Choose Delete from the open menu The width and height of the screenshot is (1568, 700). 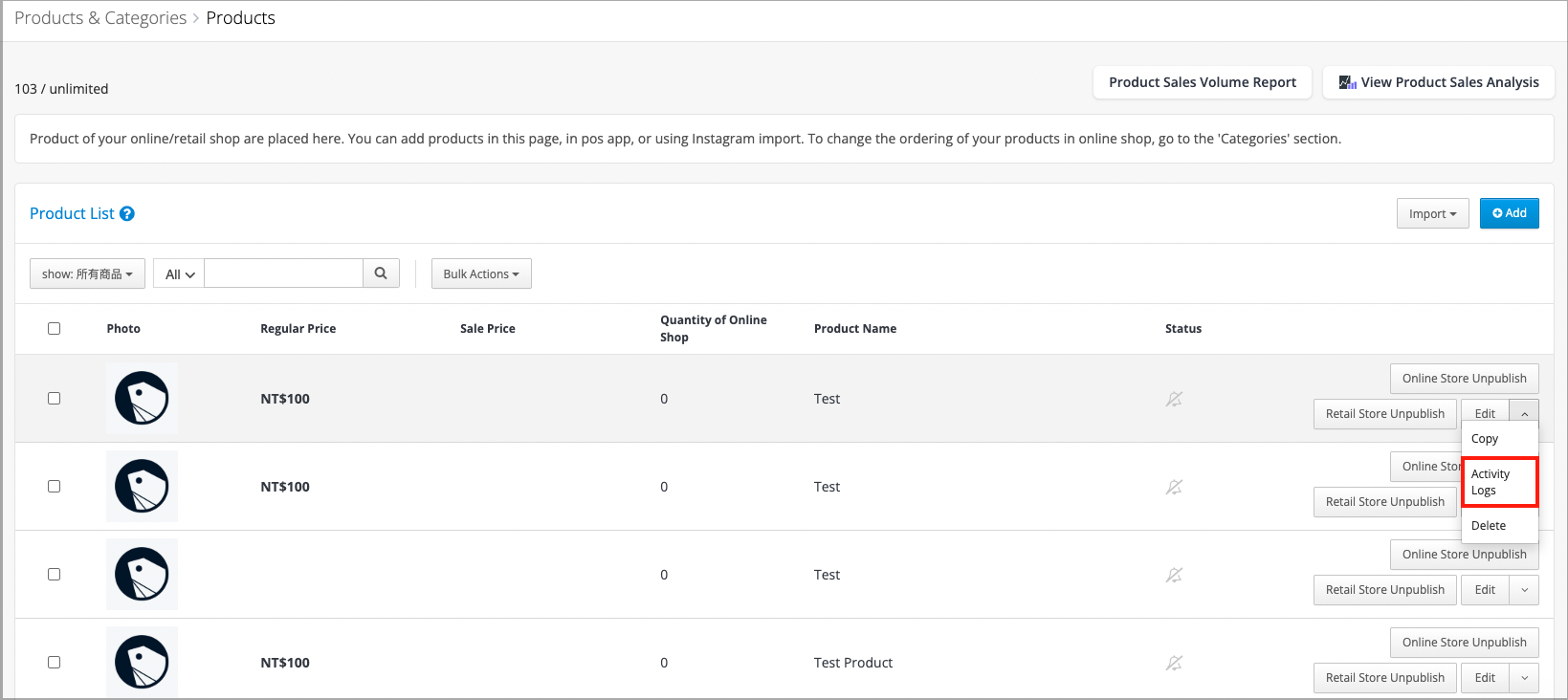pyautogui.click(x=1499, y=526)
